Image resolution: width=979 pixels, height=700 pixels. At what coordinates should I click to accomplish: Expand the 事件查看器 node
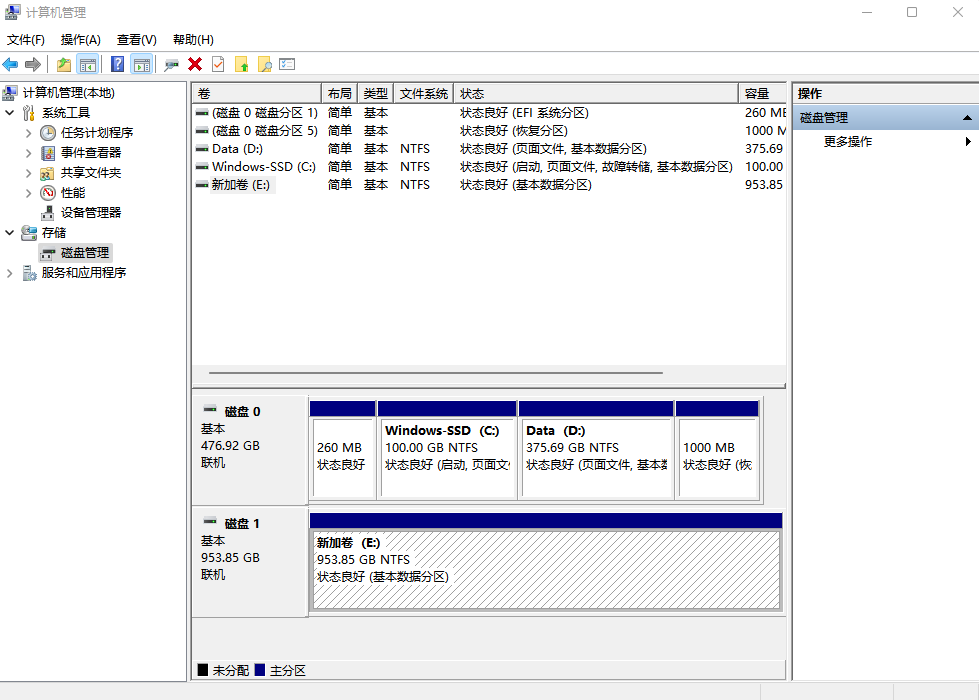pos(29,153)
